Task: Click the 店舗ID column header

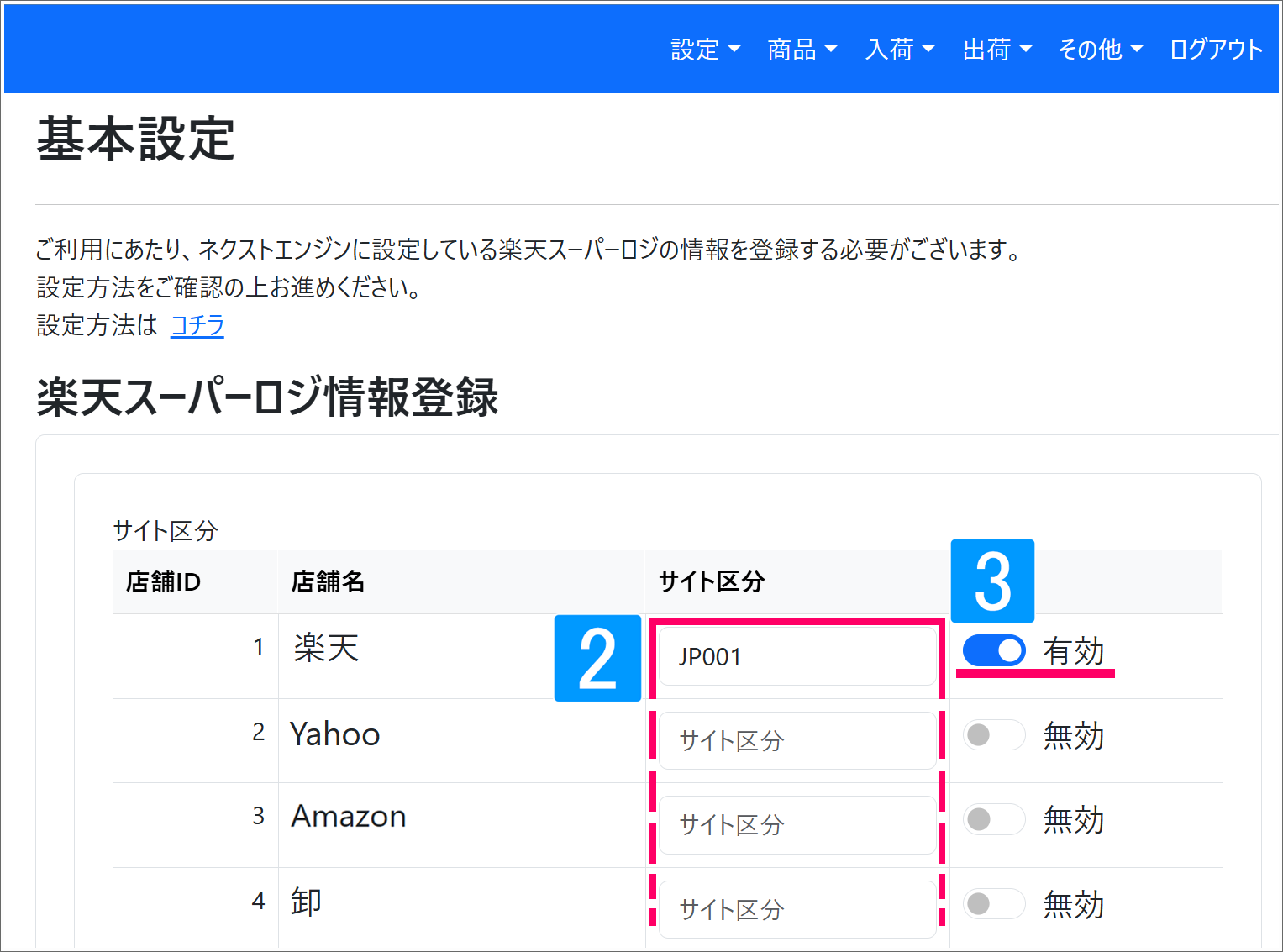Action: pos(163,581)
